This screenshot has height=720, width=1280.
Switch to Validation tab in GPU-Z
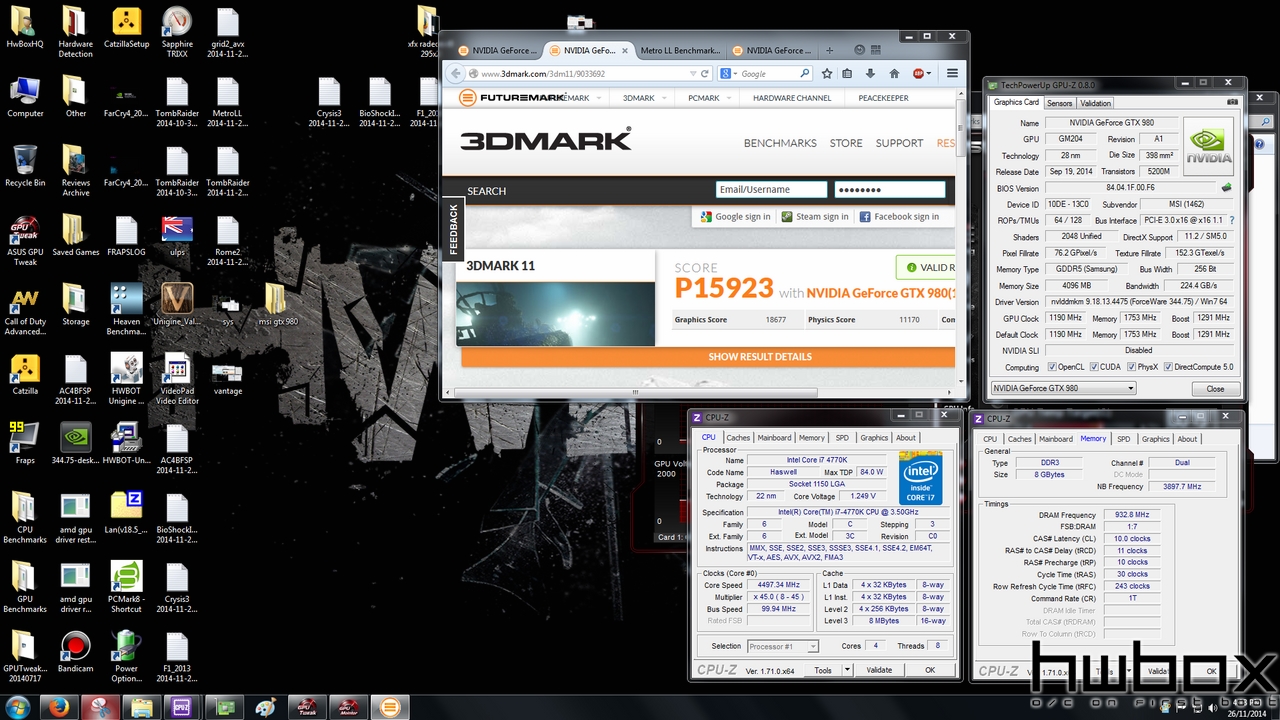click(x=1095, y=103)
